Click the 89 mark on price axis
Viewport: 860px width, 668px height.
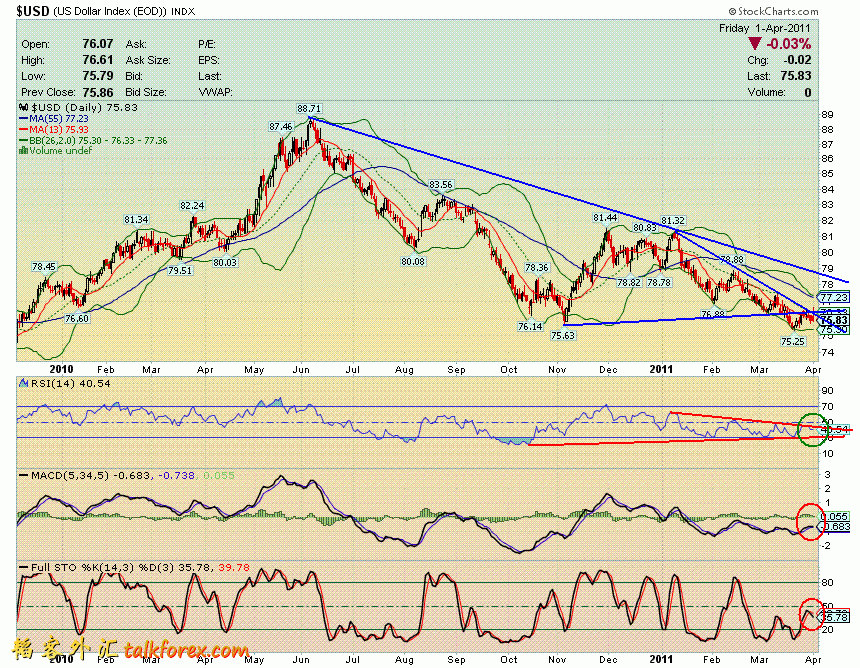point(827,115)
